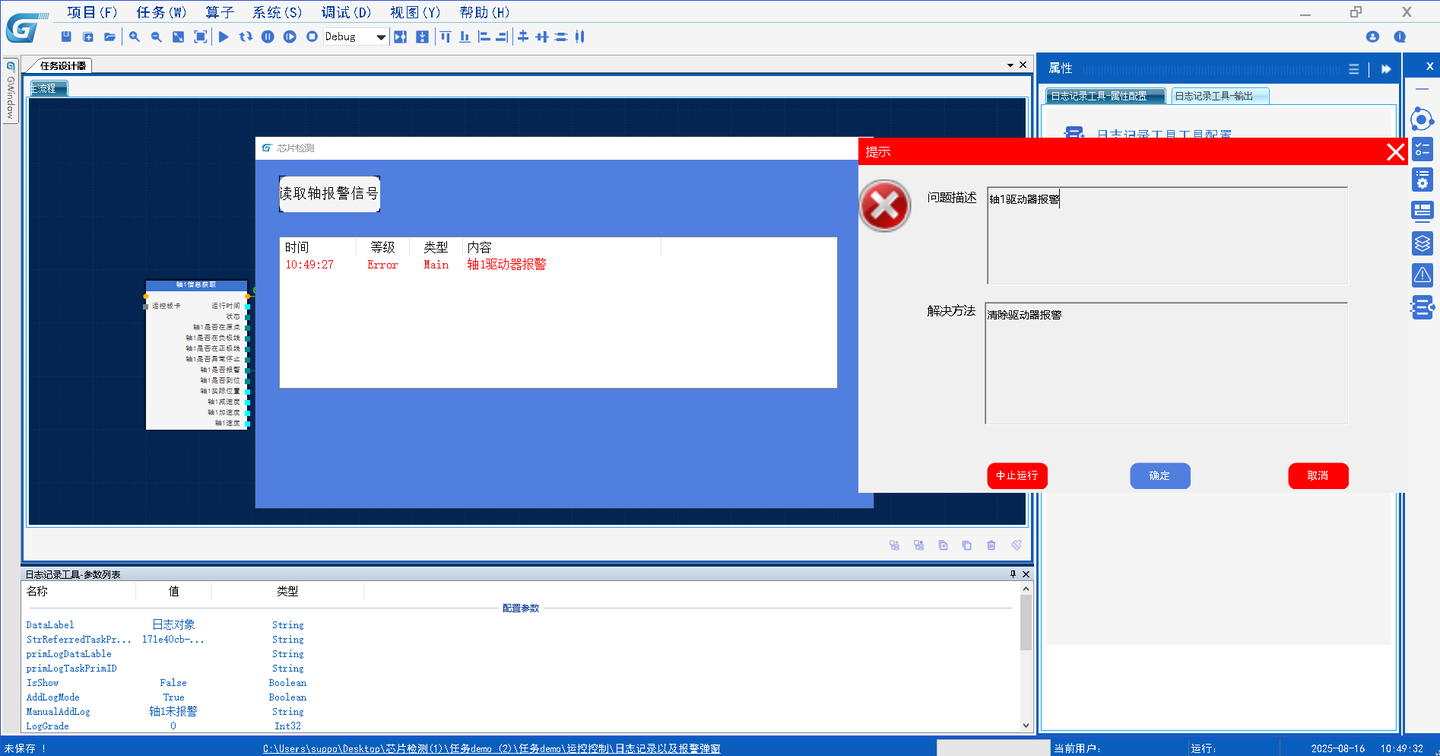Click the save icon in the toolbar
The image size is (1440, 756).
click(x=66, y=37)
